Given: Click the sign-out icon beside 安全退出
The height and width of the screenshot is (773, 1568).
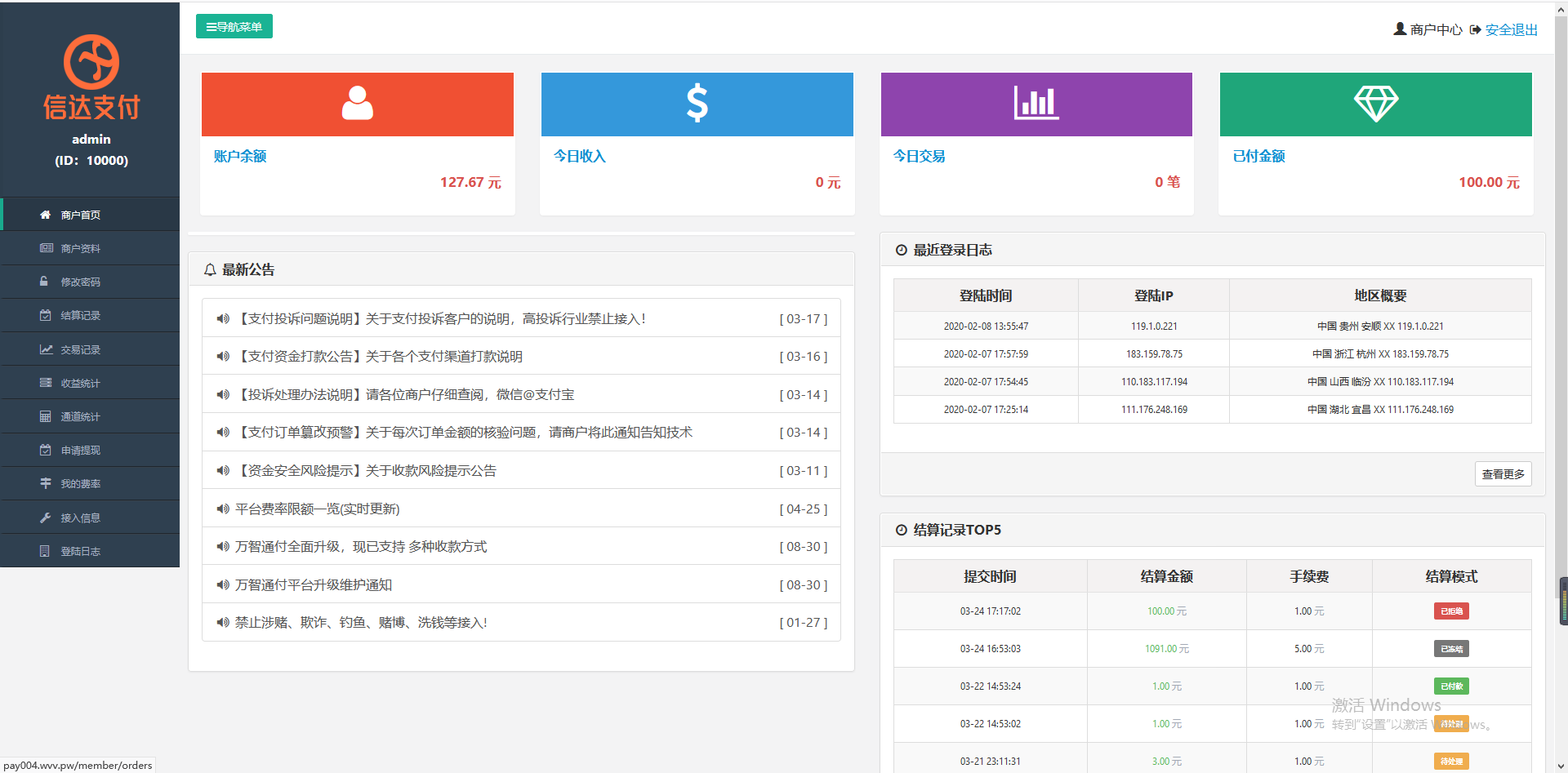Looking at the screenshot, I should [1476, 29].
